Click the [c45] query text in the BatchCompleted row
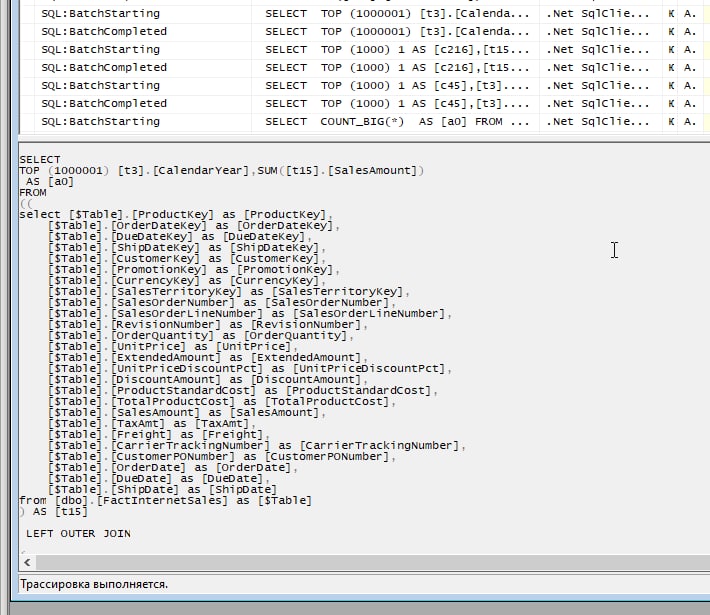This screenshot has height=615, width=710. coord(397,104)
